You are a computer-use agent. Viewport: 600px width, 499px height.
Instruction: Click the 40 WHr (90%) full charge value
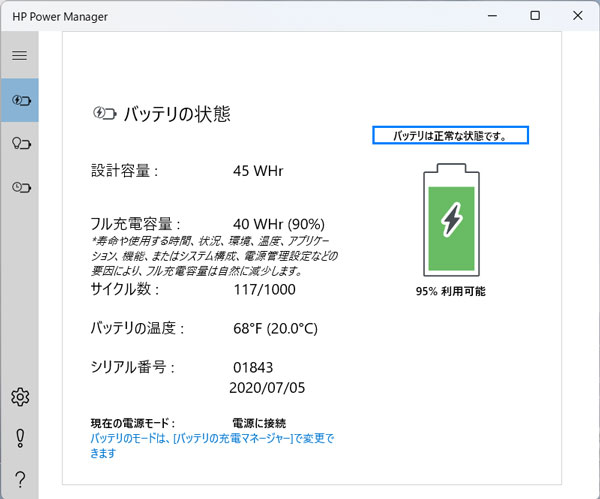pyautogui.click(x=278, y=224)
